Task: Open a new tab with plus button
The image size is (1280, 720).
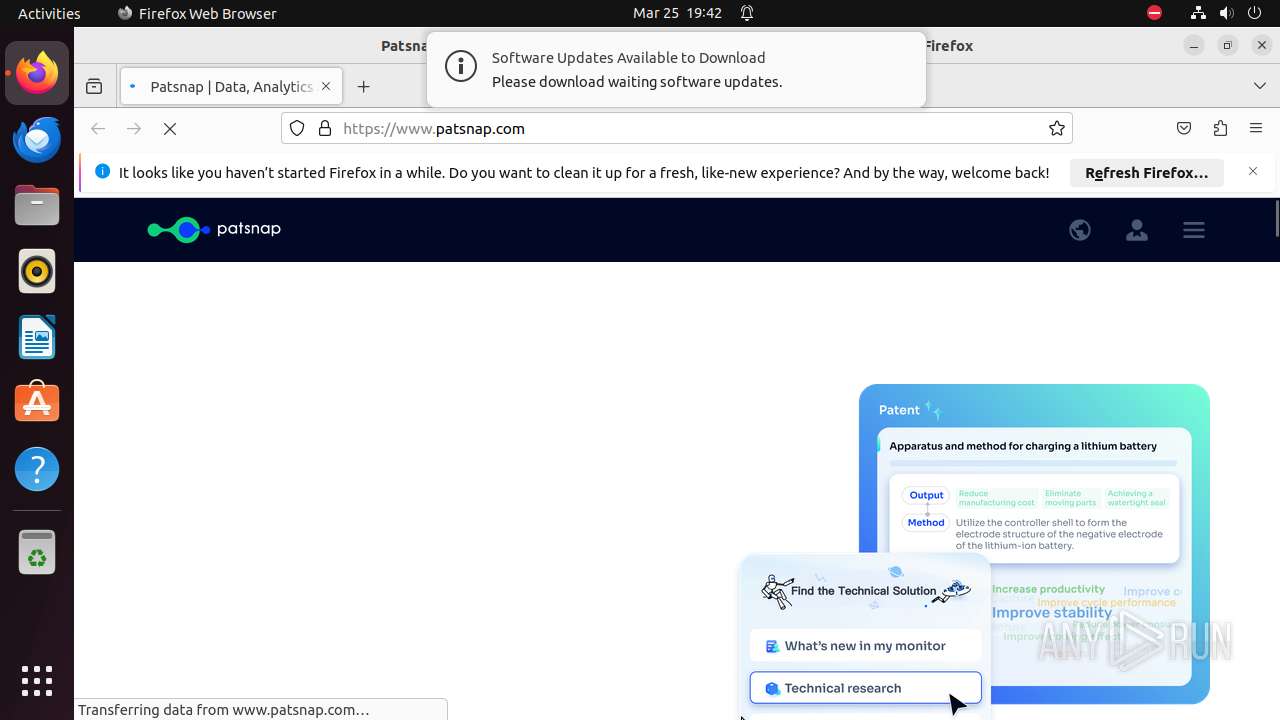Action: click(x=363, y=87)
